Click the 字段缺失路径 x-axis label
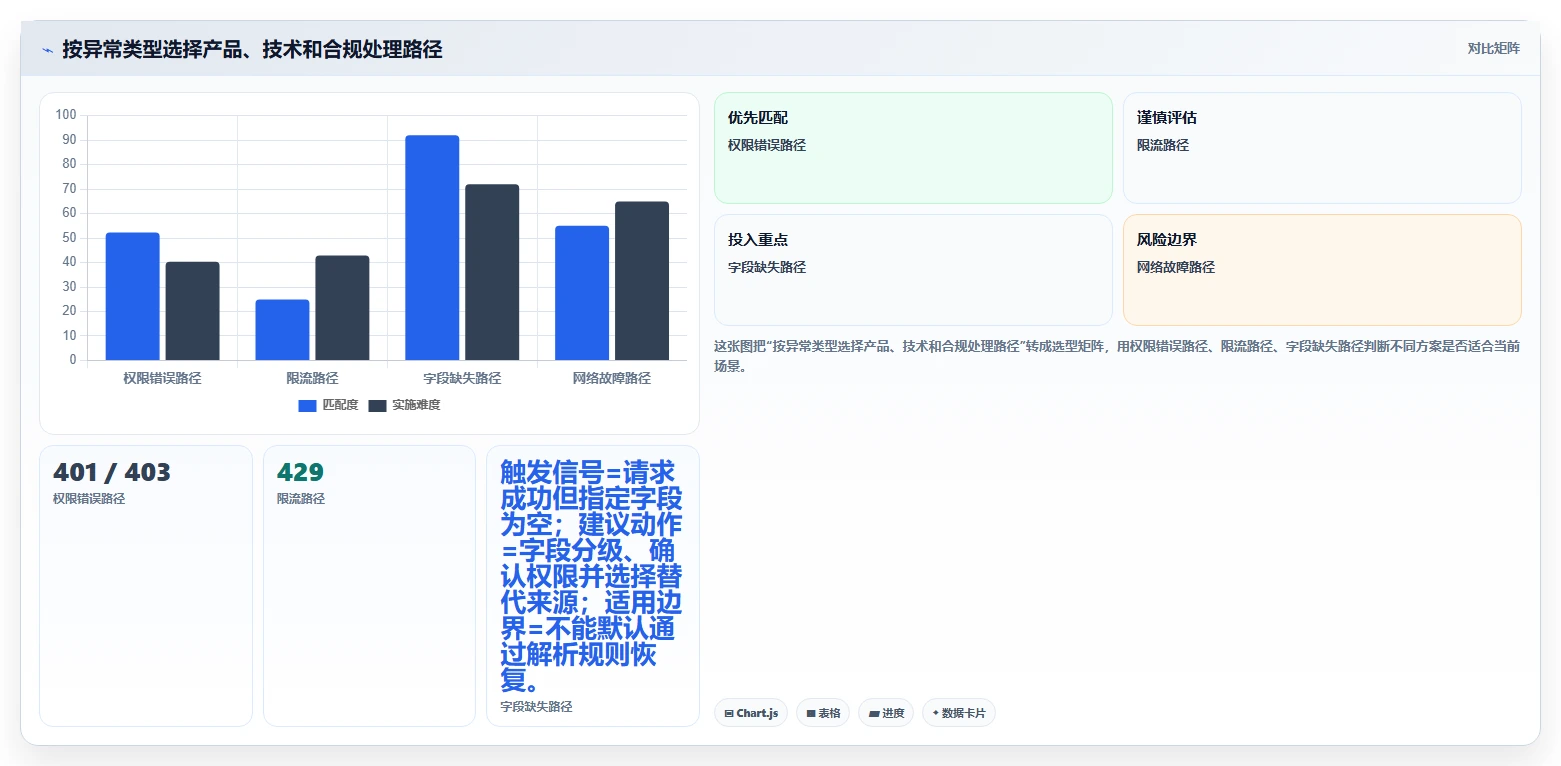This screenshot has width=1561, height=766. (x=462, y=378)
